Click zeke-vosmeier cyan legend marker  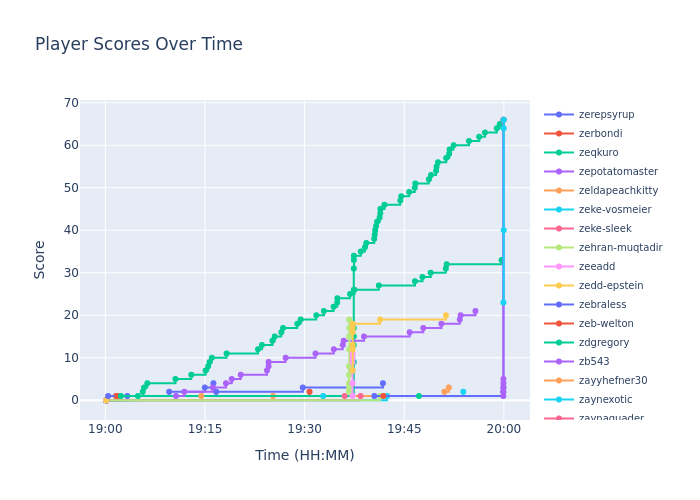point(559,210)
